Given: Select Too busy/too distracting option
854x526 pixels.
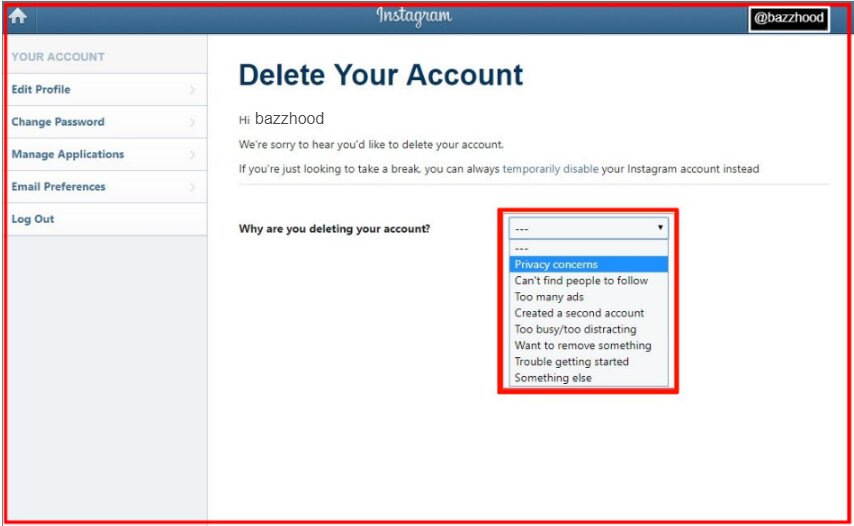Looking at the screenshot, I should (588, 329).
